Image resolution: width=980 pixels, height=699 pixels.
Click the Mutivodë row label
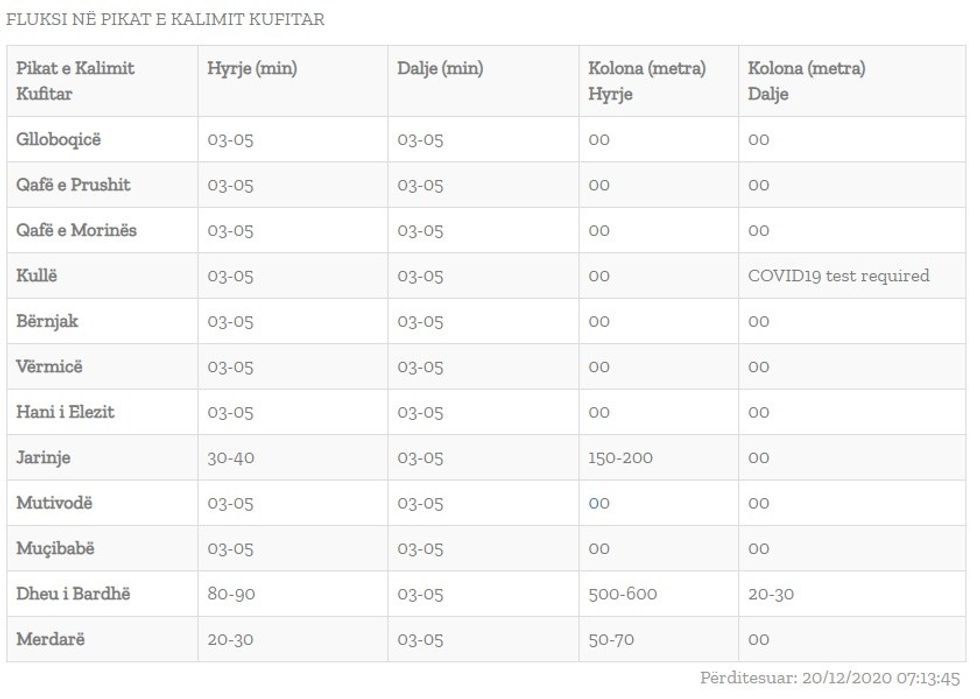pyautogui.click(x=54, y=503)
